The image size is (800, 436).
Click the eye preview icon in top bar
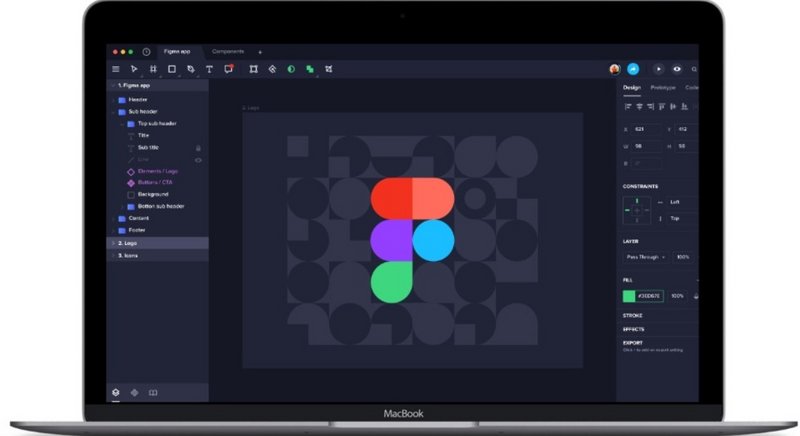(x=677, y=69)
